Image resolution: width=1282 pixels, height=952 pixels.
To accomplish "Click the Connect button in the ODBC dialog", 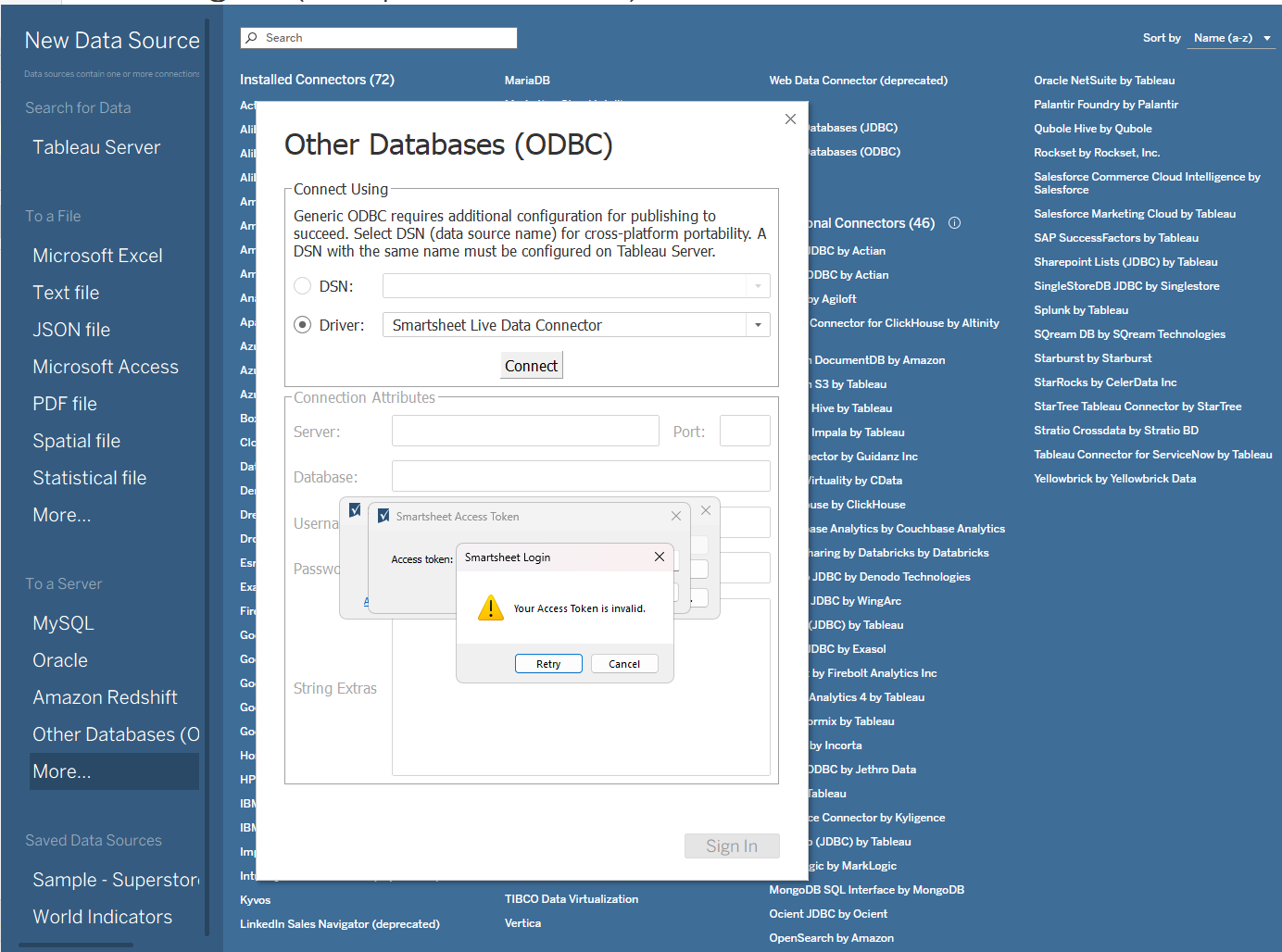I will 532,366.
